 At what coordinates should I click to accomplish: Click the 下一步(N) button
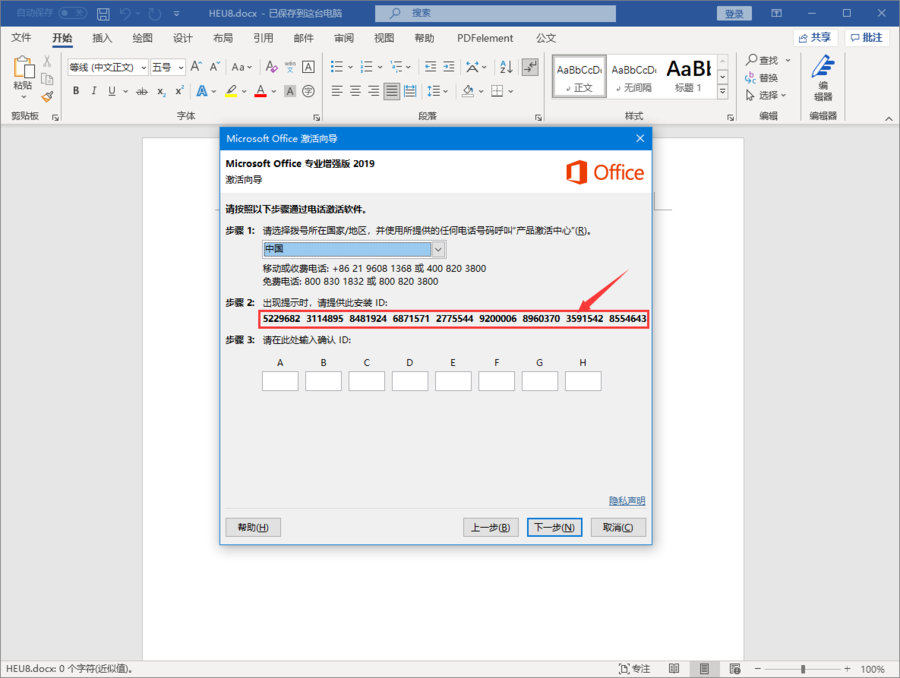click(553, 527)
